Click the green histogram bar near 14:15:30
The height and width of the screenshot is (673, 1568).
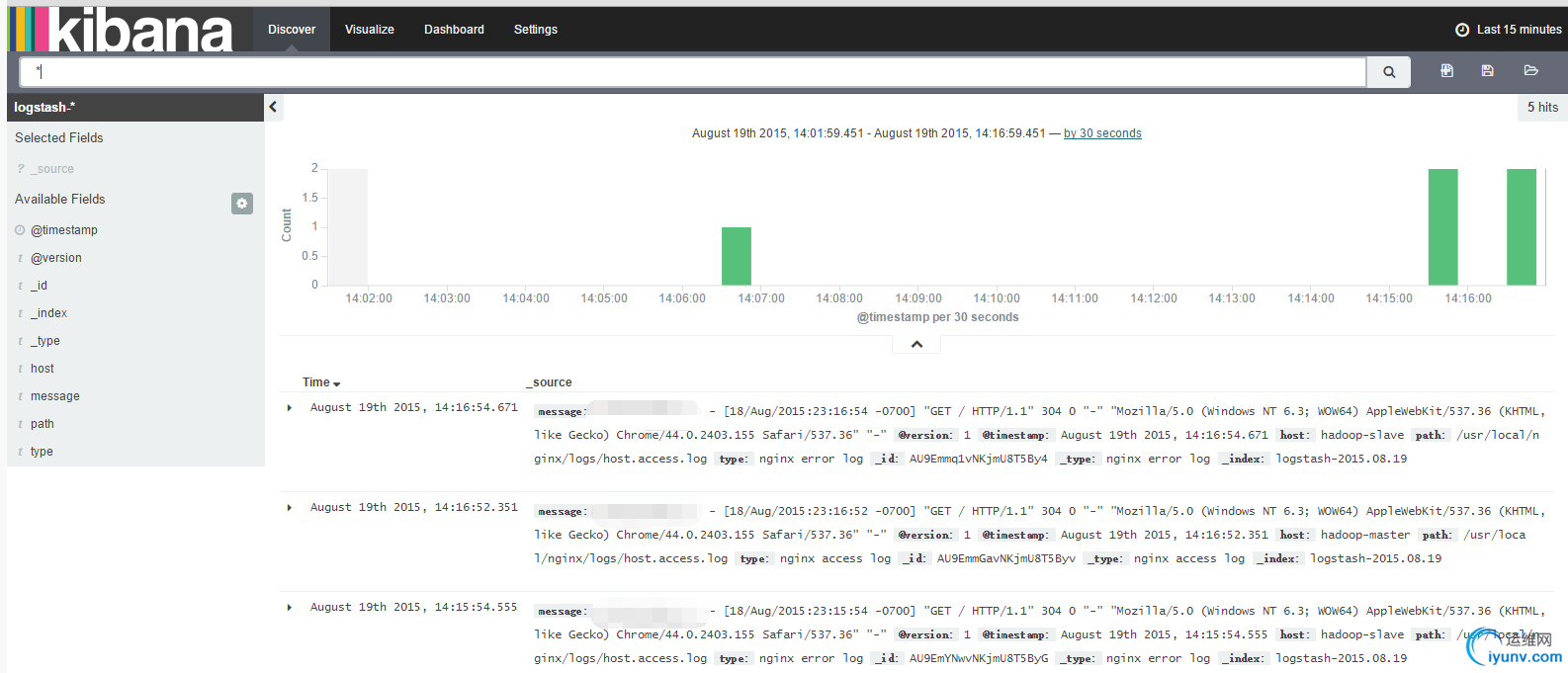[x=1443, y=227]
